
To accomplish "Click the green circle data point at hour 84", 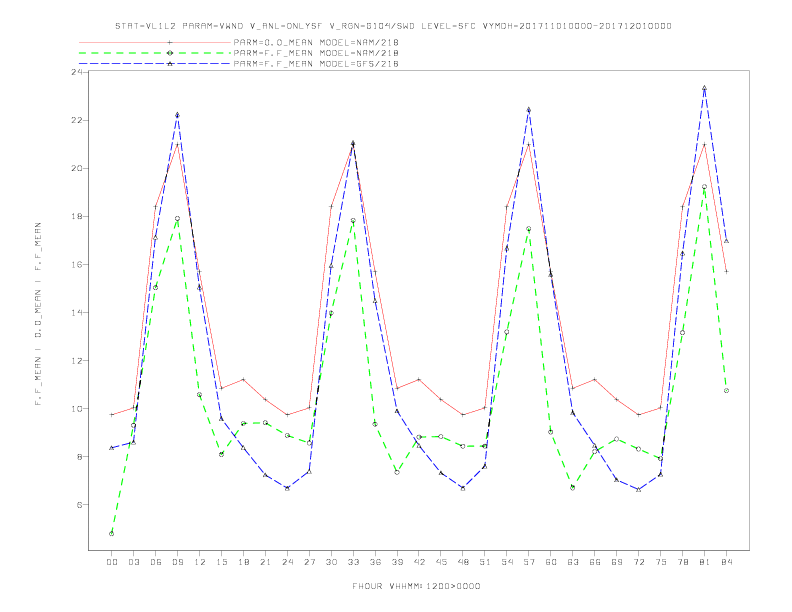I will (x=726, y=390).
